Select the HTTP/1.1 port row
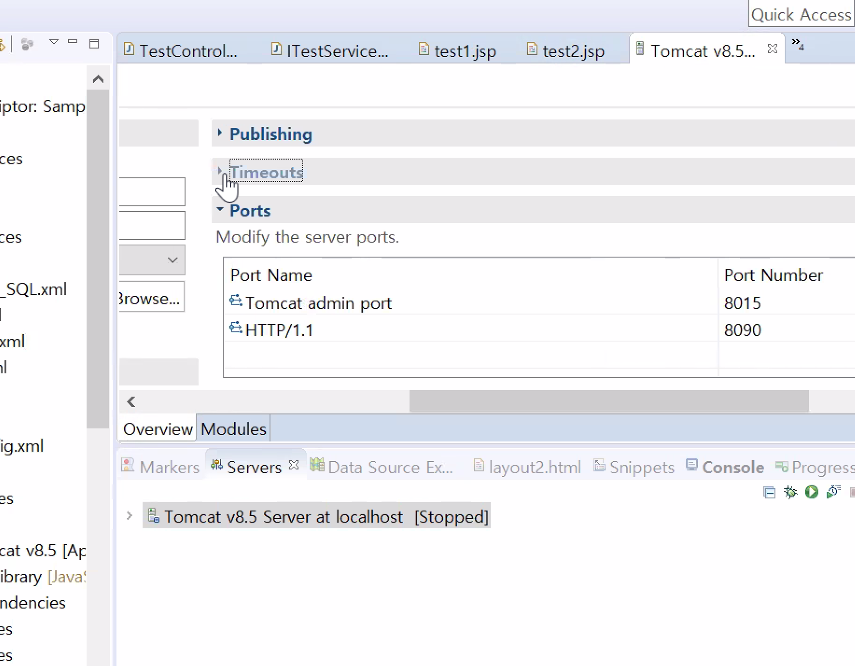This screenshot has height=666, width=855. click(471, 330)
